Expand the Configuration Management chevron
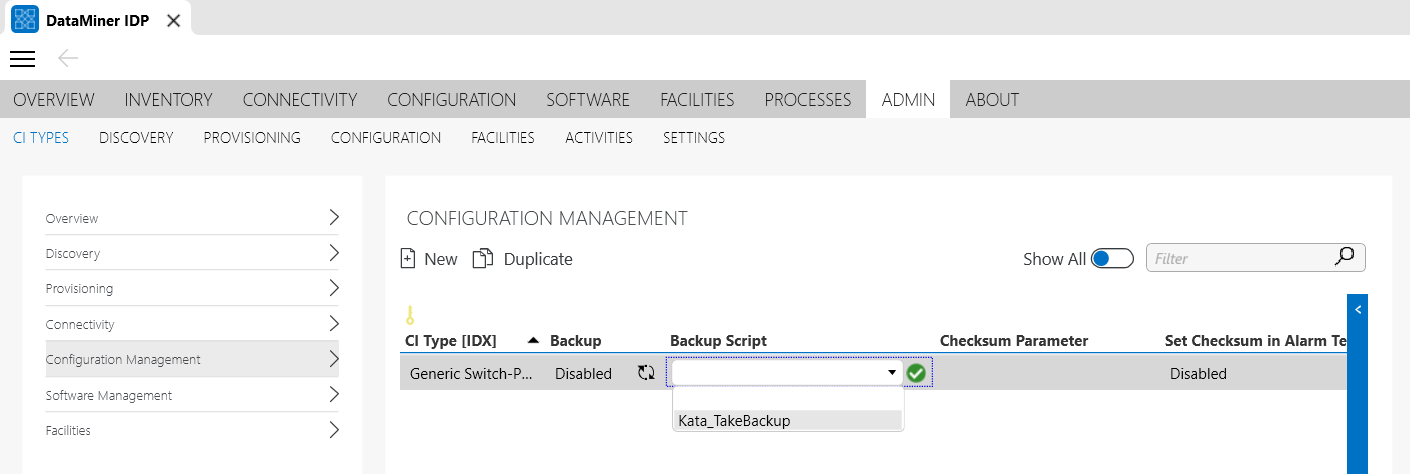This screenshot has width=1410, height=474. 334,359
